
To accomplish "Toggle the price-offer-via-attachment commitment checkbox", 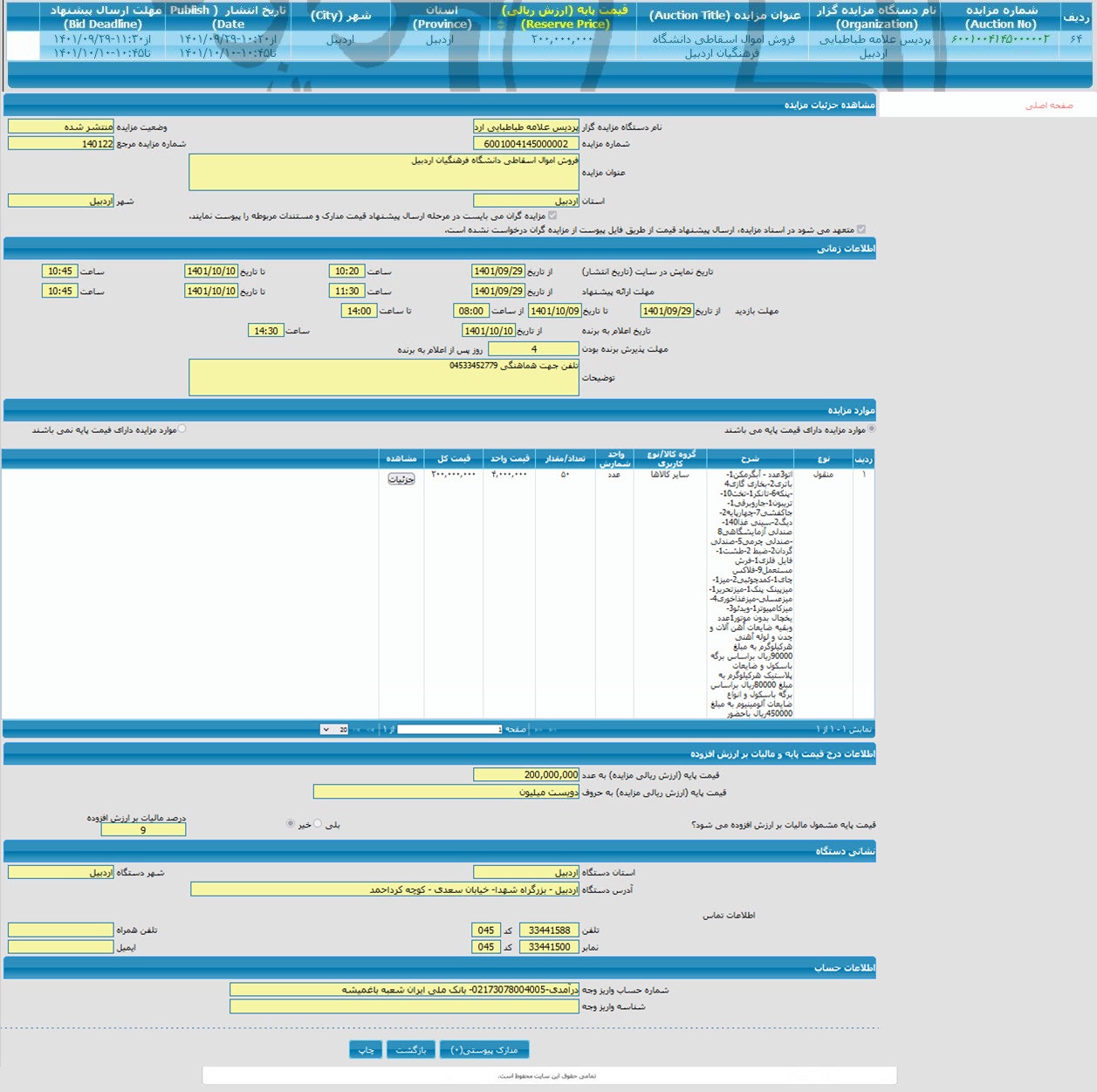I will point(861,229).
